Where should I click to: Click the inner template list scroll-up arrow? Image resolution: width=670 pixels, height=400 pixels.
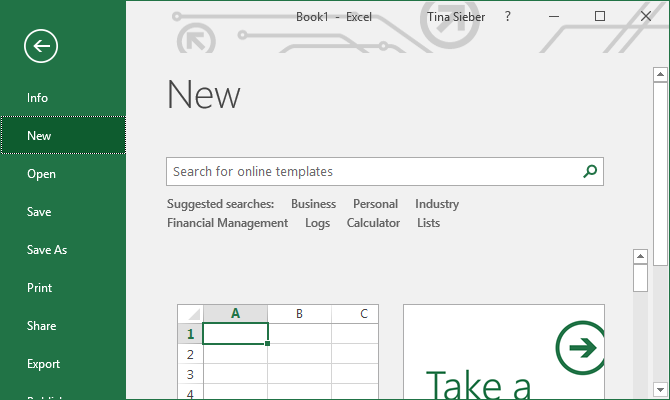pyautogui.click(x=640, y=256)
